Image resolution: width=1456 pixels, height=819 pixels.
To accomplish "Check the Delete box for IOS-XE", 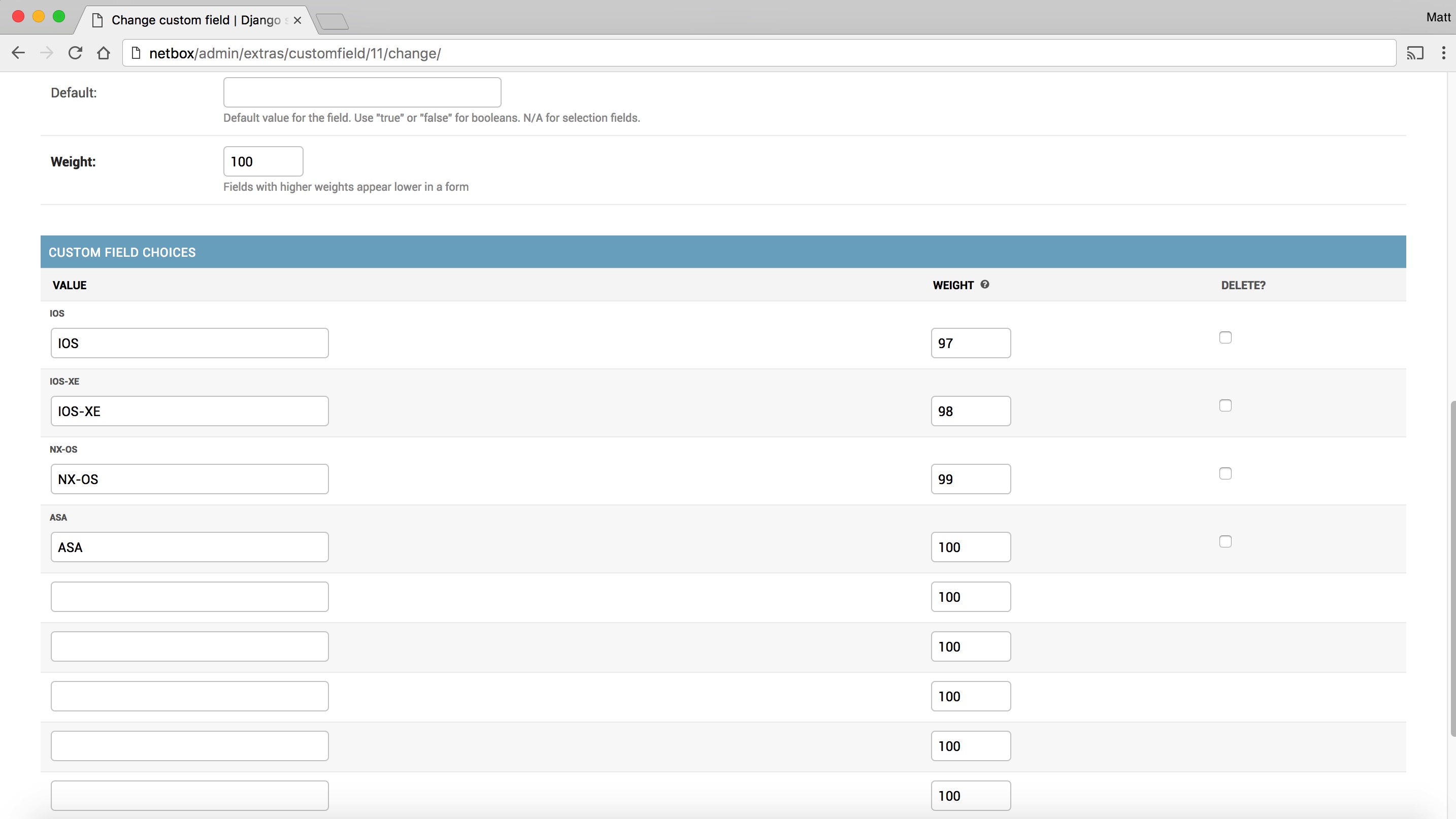I will pos(1226,405).
